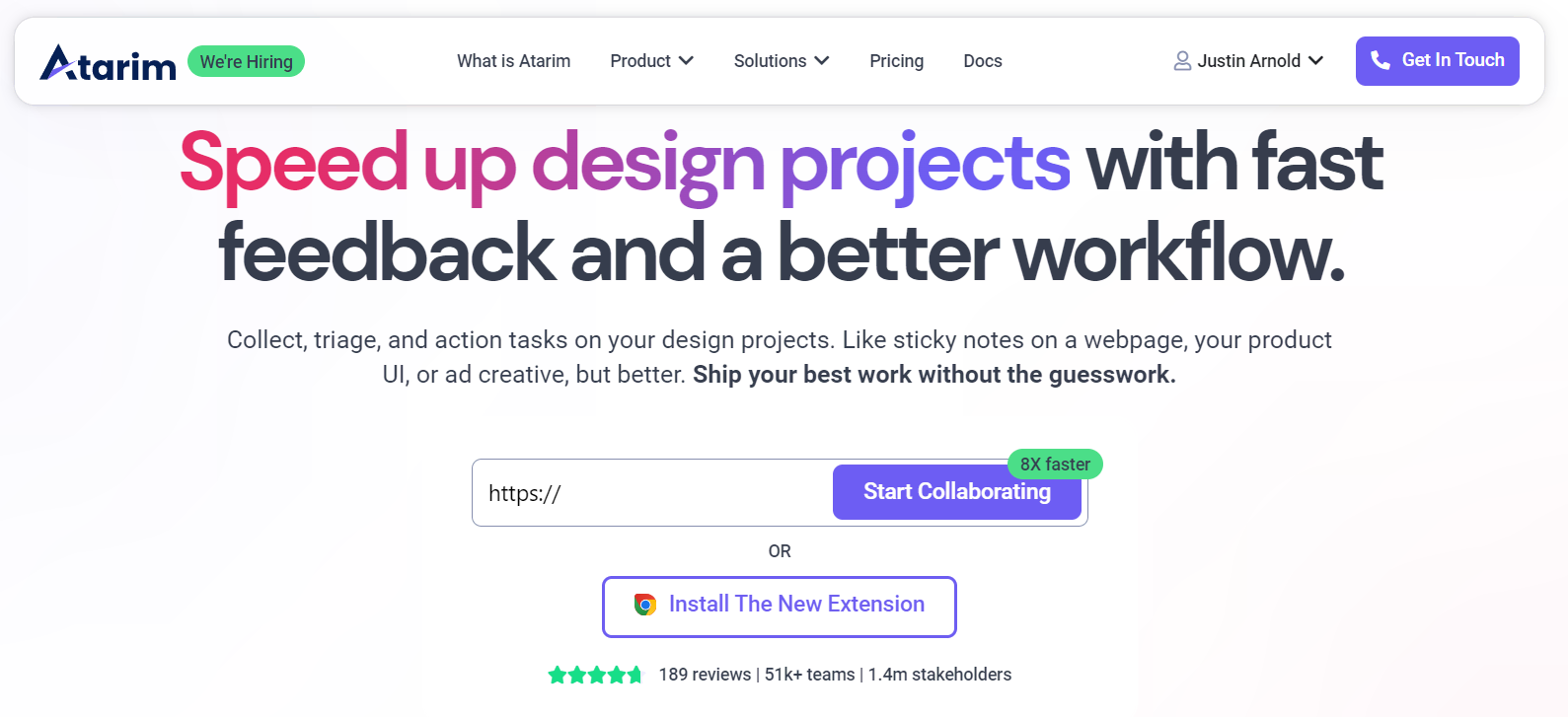Focus the https:// URL input field
Viewport: 1568px width, 717px height.
(651, 493)
